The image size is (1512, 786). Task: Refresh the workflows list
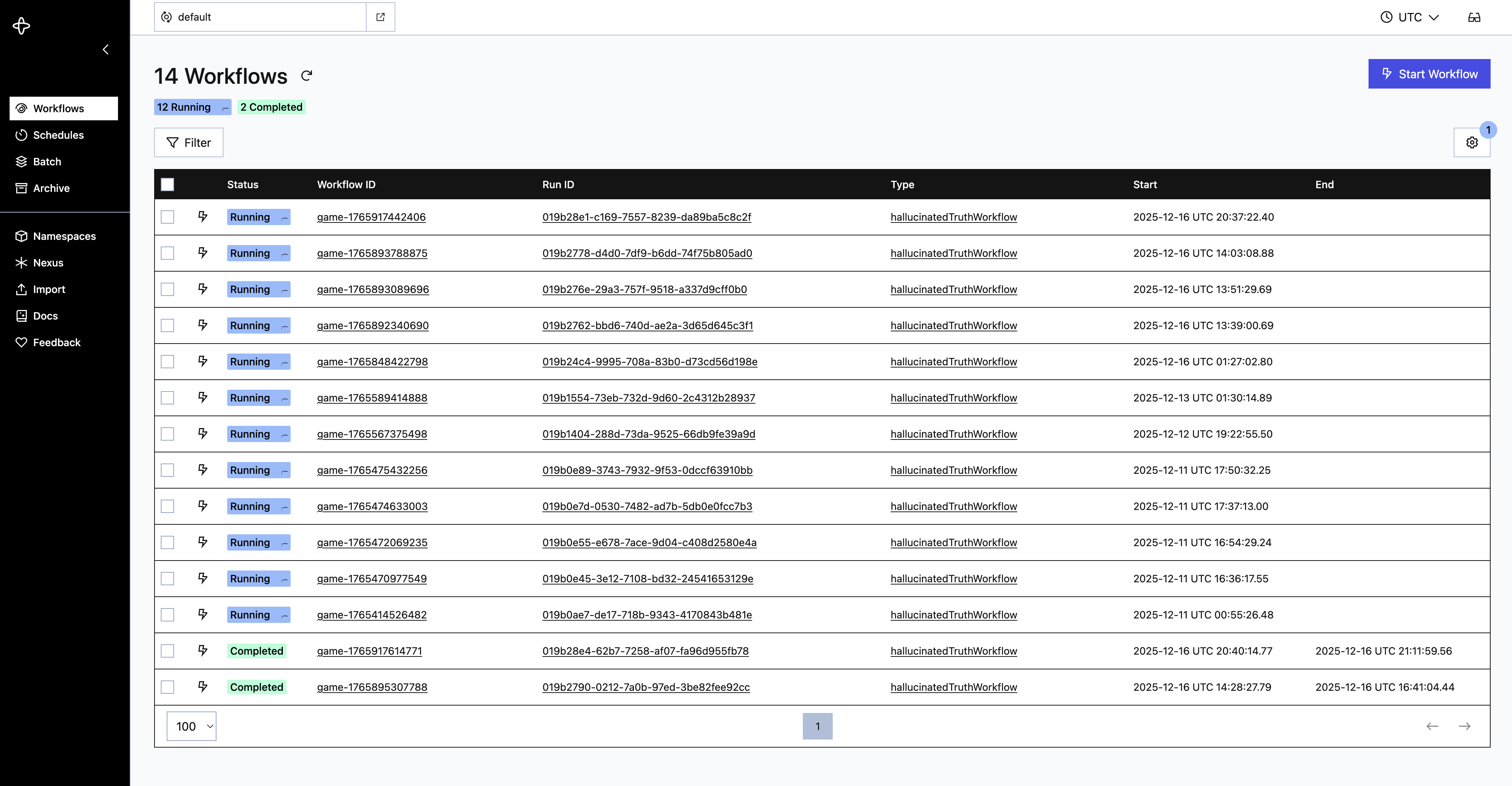point(306,75)
